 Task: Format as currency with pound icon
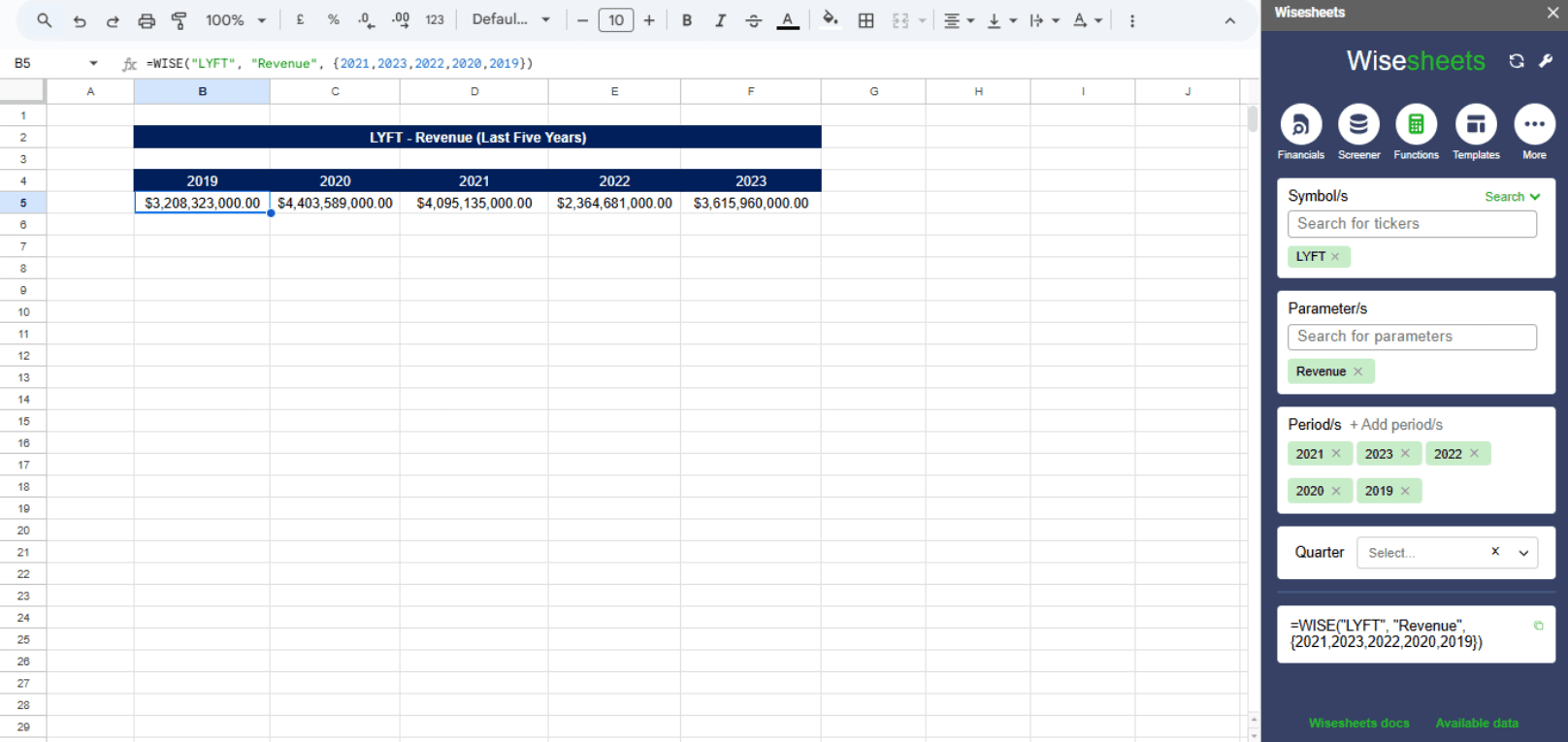tap(301, 19)
